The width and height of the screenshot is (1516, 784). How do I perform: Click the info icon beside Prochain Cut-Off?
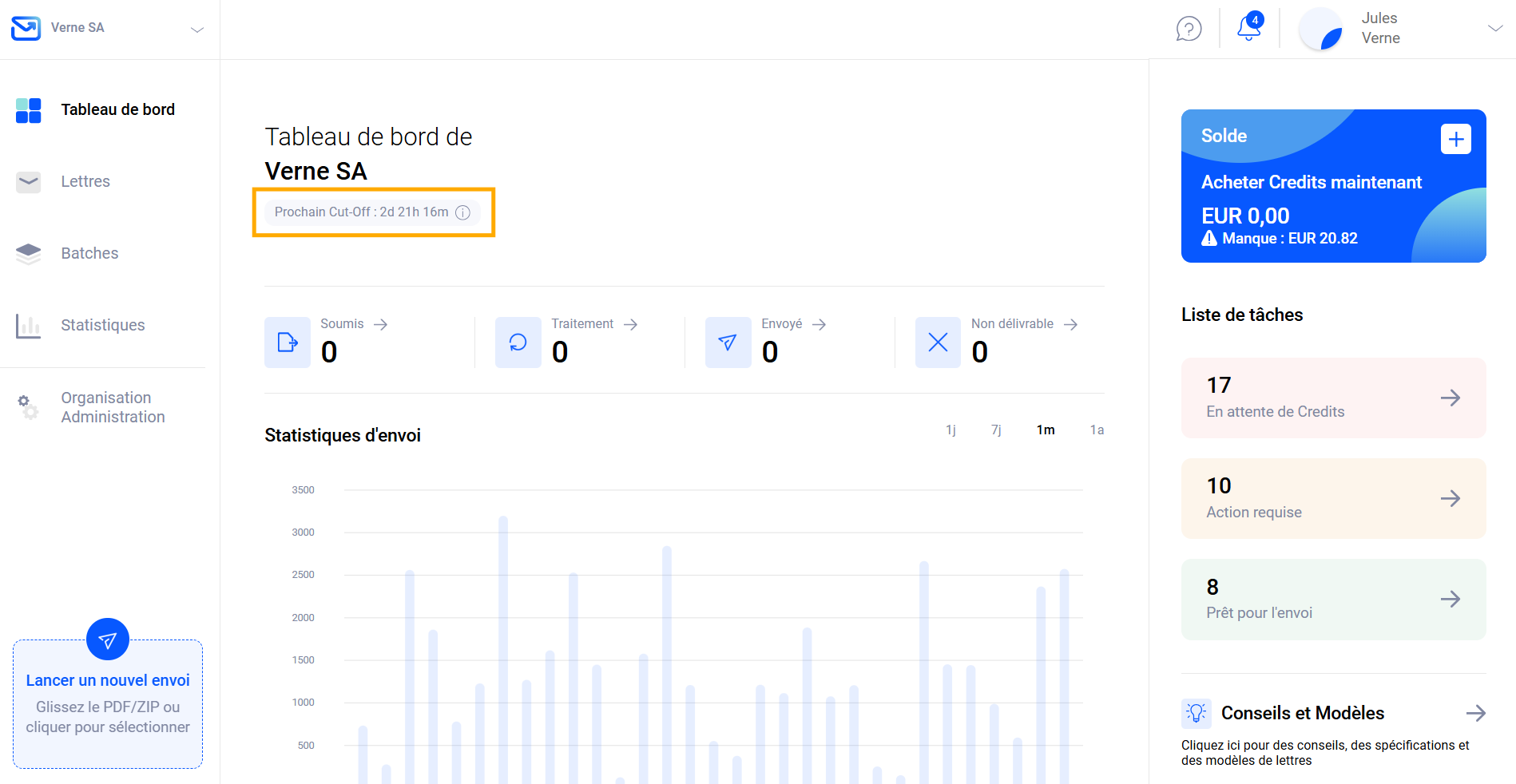pyautogui.click(x=462, y=212)
